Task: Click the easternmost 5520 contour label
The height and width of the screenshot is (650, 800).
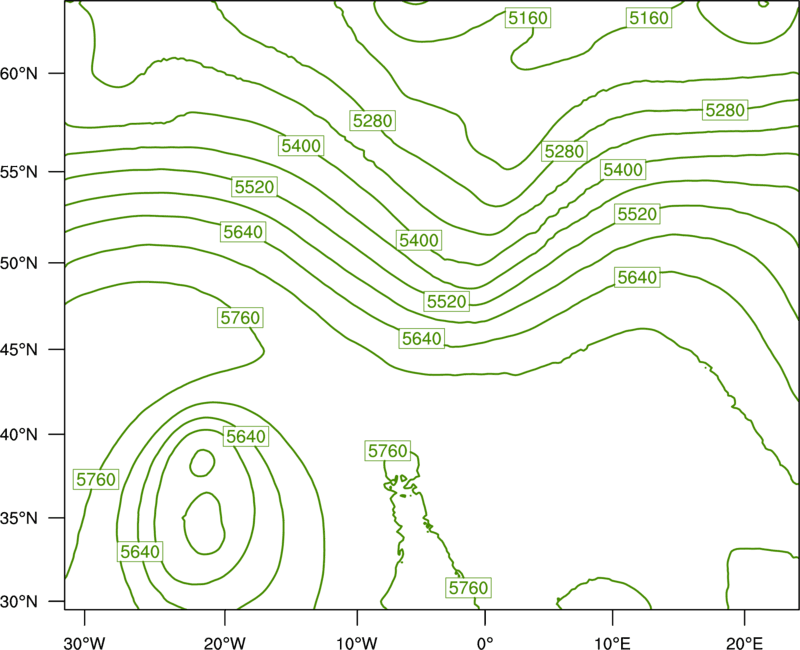Action: click(637, 214)
